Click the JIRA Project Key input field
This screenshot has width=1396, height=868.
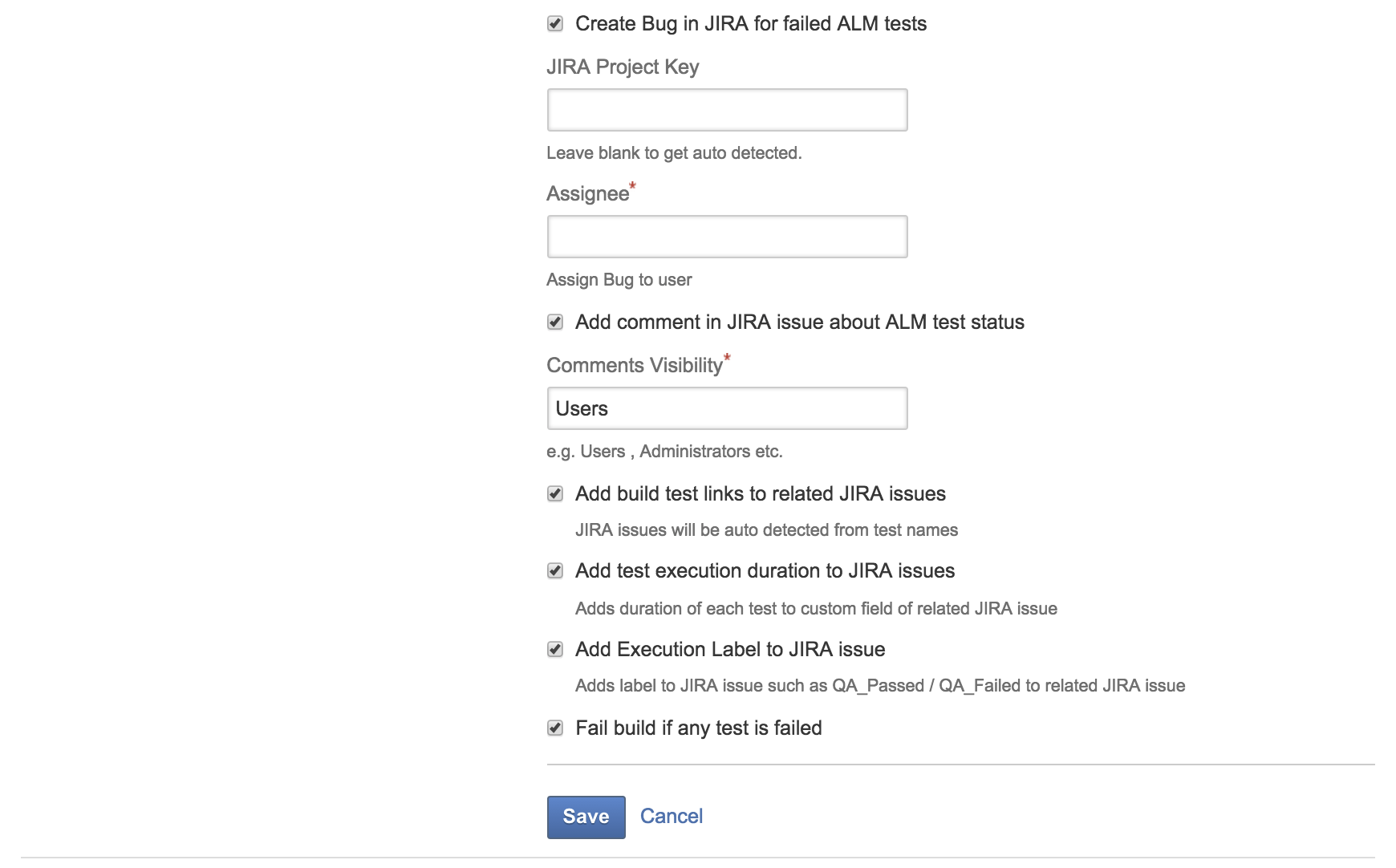pyautogui.click(x=727, y=110)
